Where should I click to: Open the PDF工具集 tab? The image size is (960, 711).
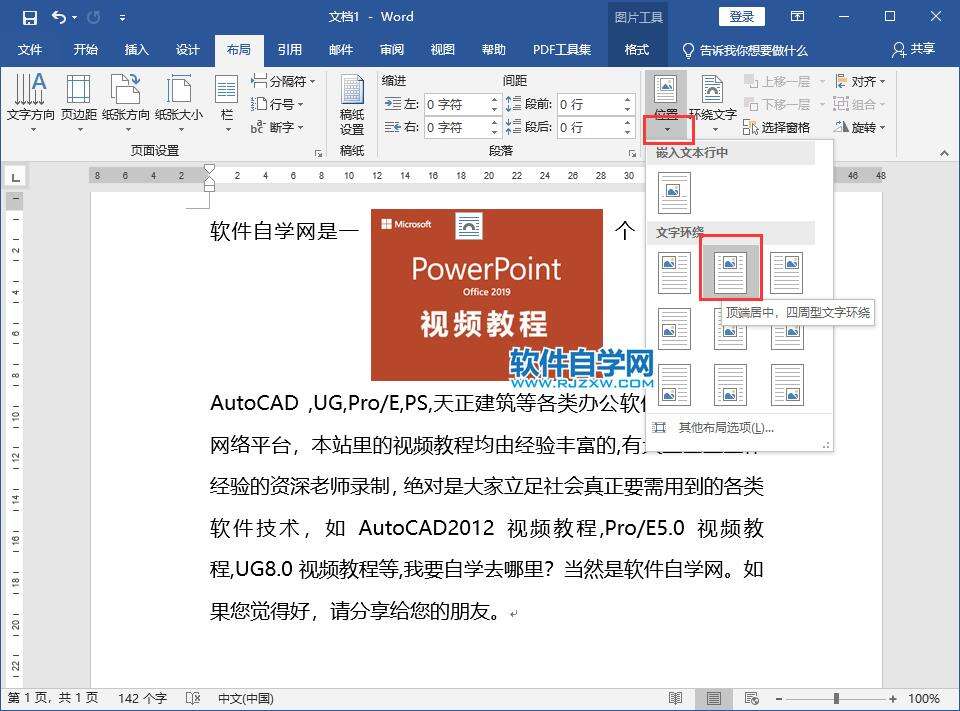[561, 50]
